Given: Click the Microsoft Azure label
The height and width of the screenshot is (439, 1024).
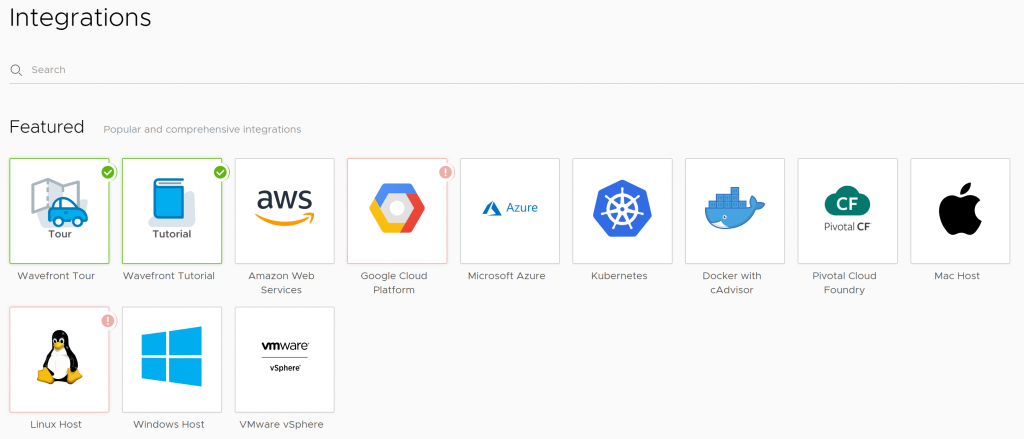Looking at the screenshot, I should [506, 276].
